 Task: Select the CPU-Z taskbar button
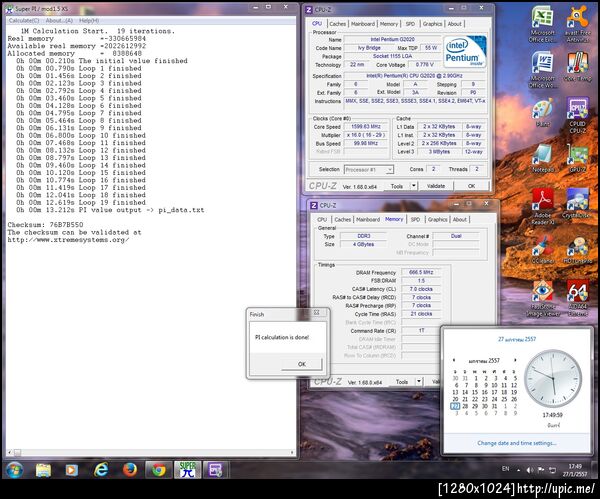(216, 470)
